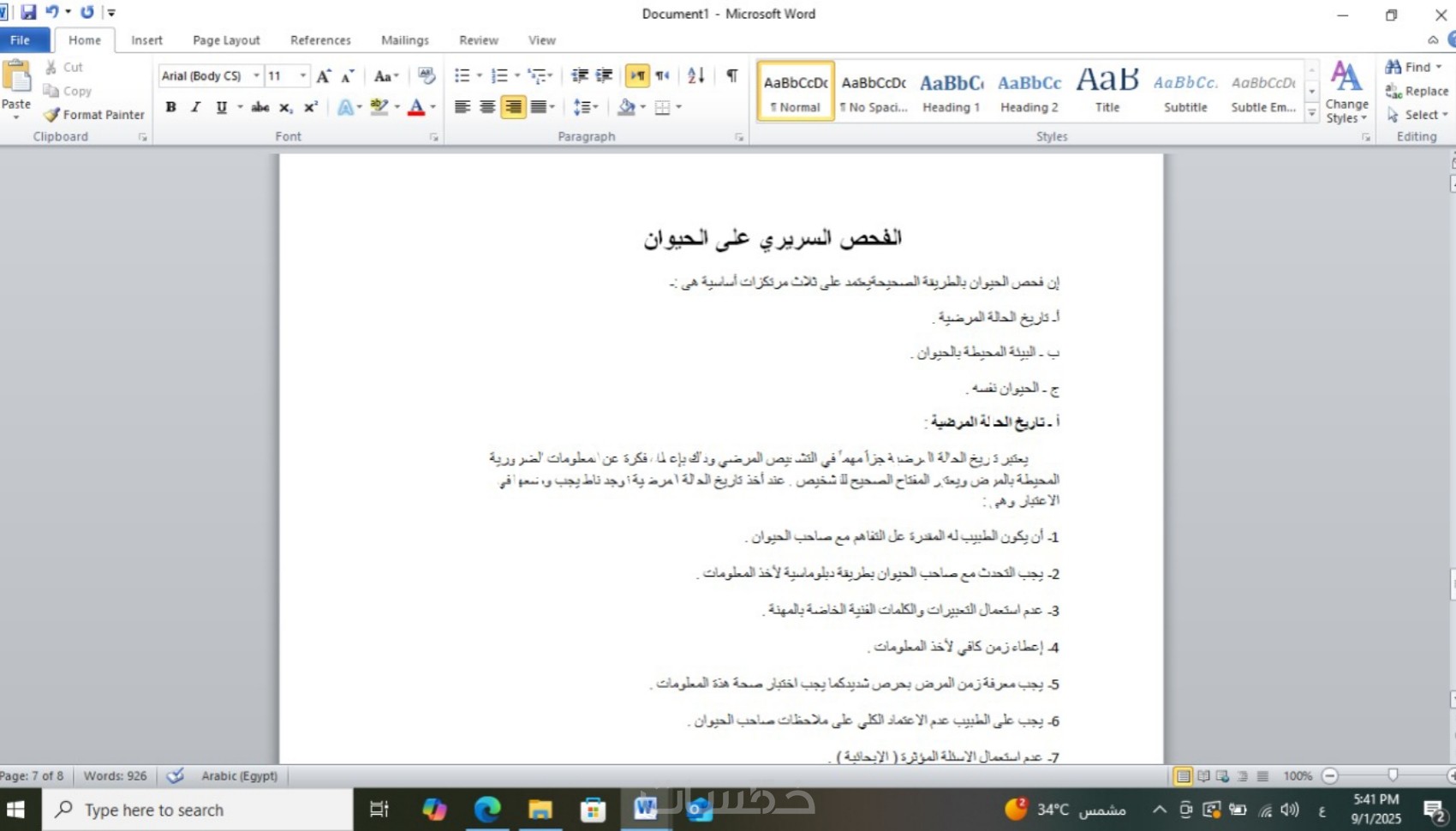The width and height of the screenshot is (1456, 831).
Task: Grow font size with the large A icon
Action: point(323,76)
